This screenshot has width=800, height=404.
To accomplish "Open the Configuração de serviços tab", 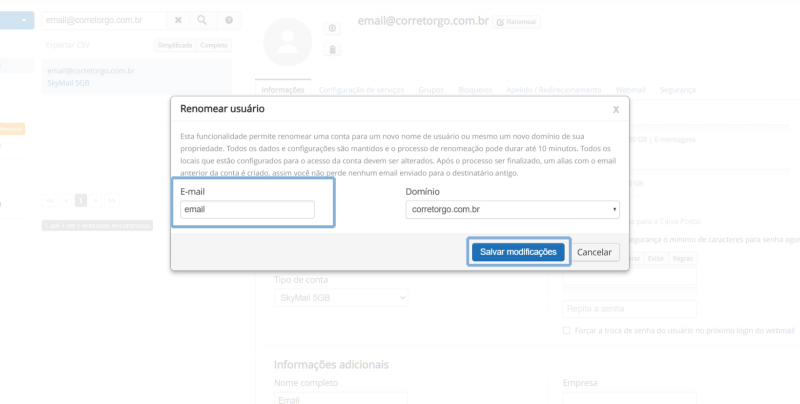I will pyautogui.click(x=361, y=90).
